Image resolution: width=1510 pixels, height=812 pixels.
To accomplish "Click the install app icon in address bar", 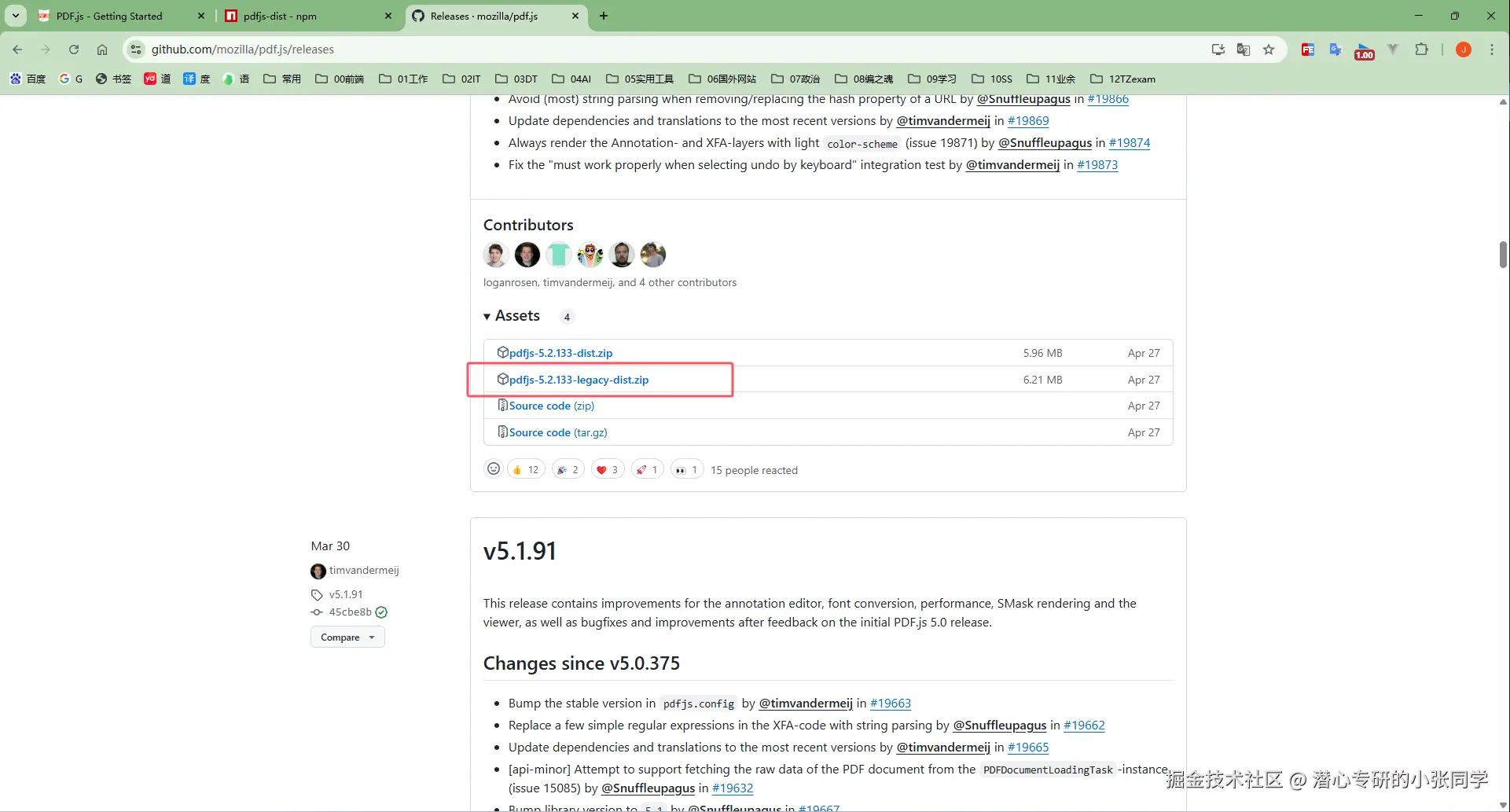I will (x=1218, y=50).
